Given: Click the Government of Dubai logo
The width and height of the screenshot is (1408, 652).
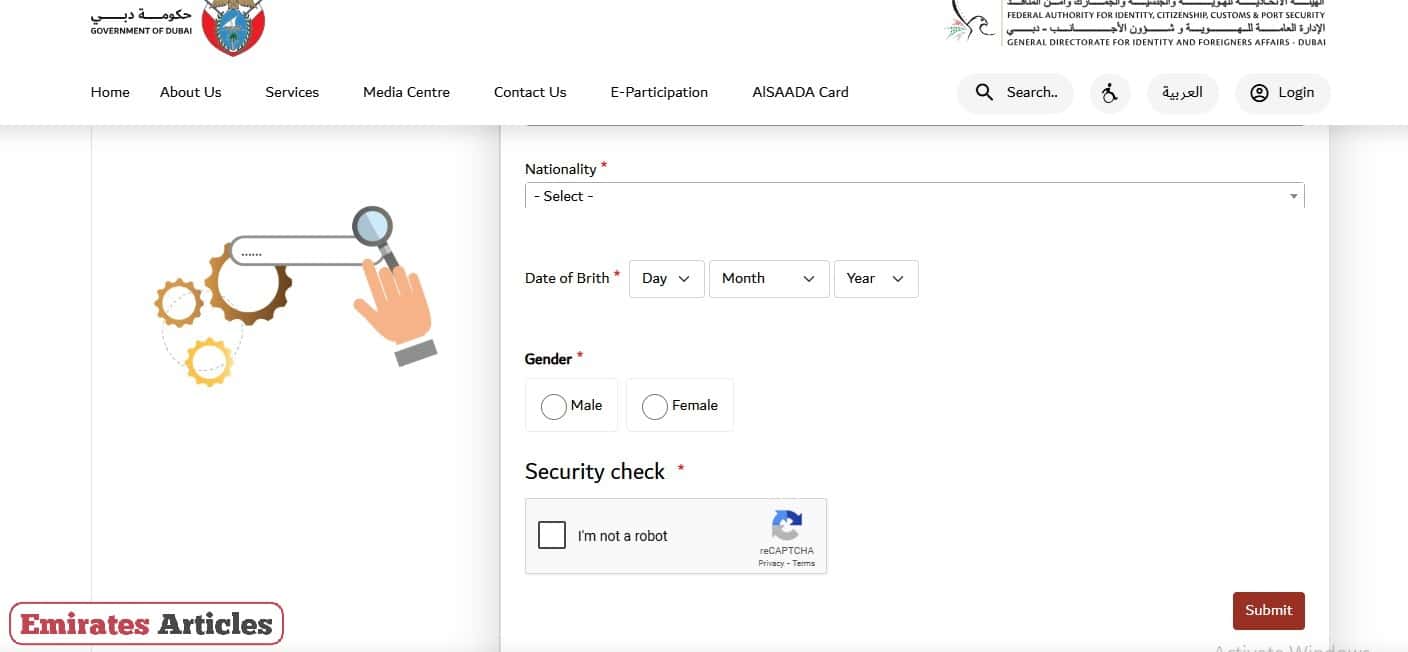Looking at the screenshot, I should coord(179,27).
